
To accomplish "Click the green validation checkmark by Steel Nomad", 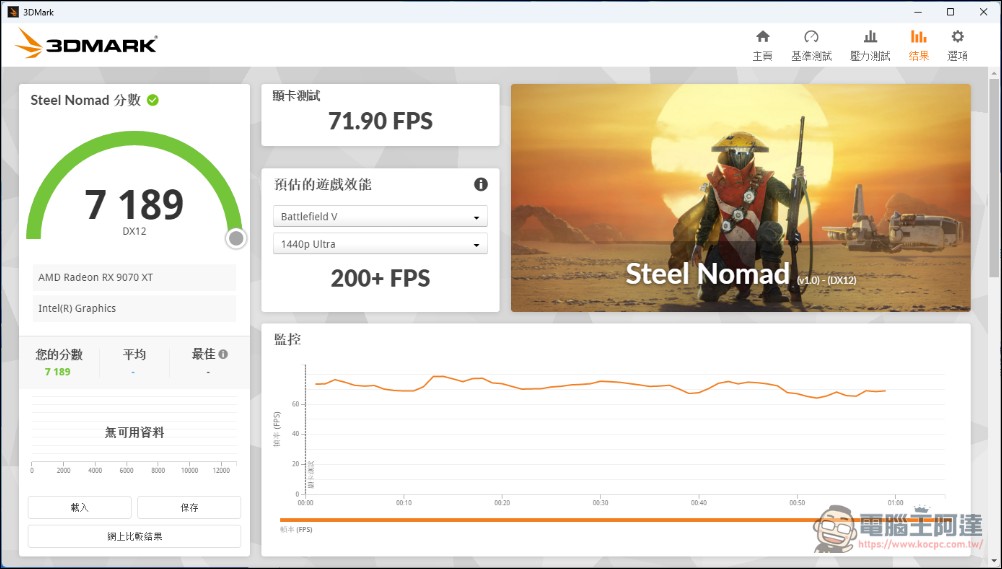I will [x=153, y=100].
